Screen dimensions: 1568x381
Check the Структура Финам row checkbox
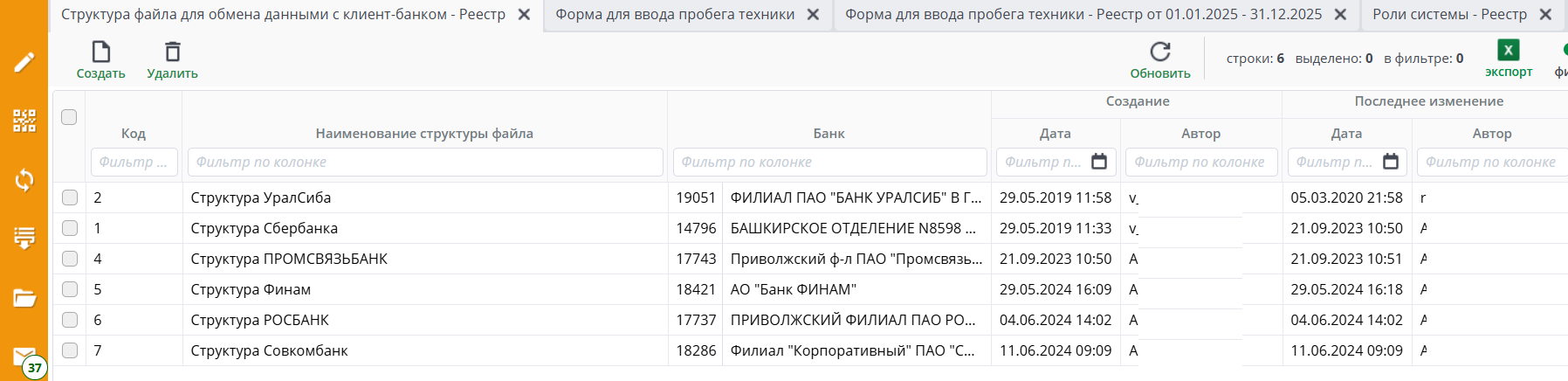(x=70, y=289)
